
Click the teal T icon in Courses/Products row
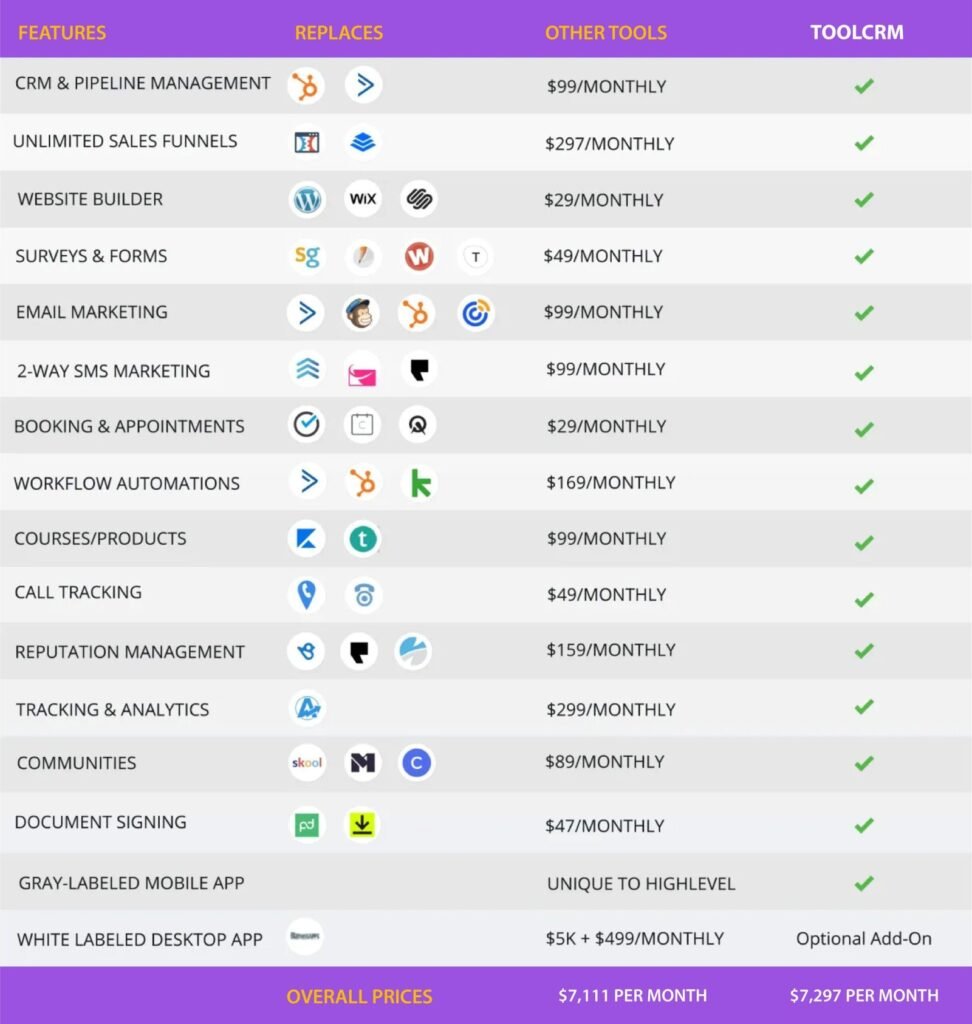pos(363,540)
